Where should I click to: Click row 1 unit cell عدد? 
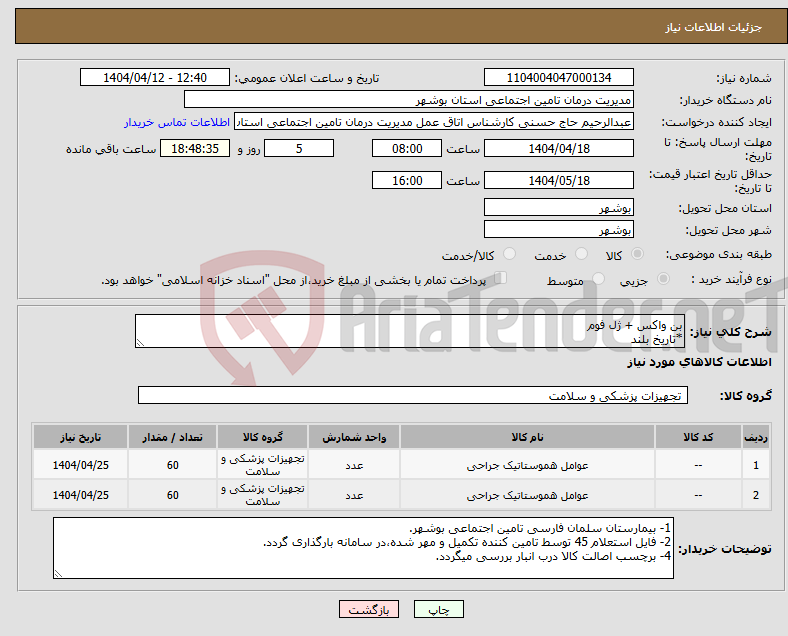tap(354, 465)
